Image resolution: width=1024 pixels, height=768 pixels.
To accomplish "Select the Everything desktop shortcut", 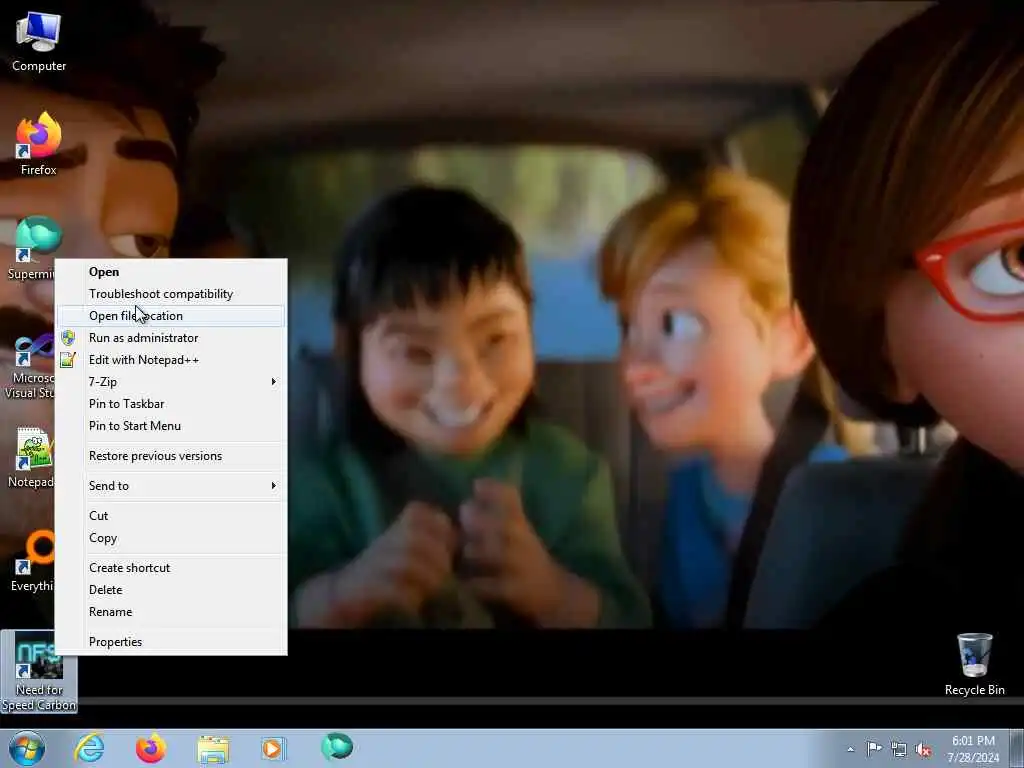I will (31, 561).
